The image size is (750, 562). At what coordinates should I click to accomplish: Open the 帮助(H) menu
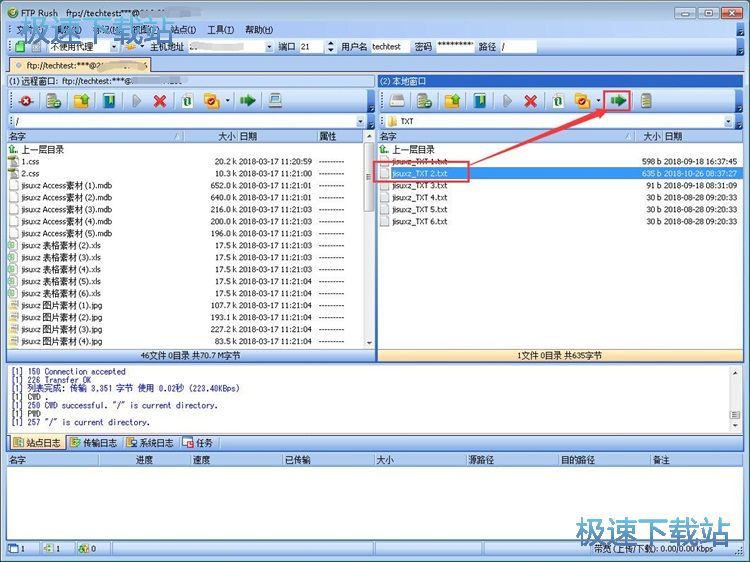259,30
